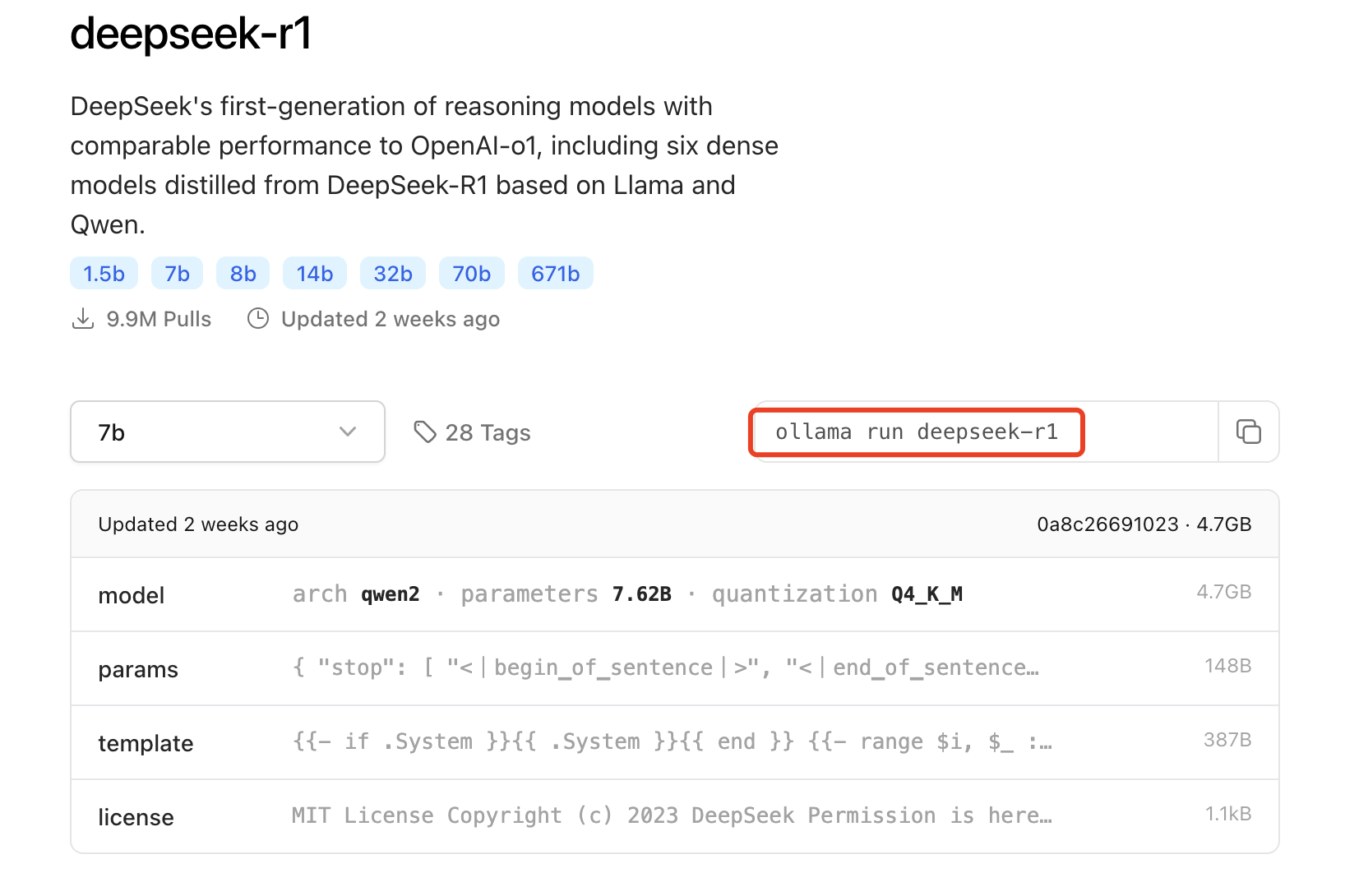The width and height of the screenshot is (1345, 896).
Task: Click the 4.7GB size in model row
Action: pos(1224,592)
